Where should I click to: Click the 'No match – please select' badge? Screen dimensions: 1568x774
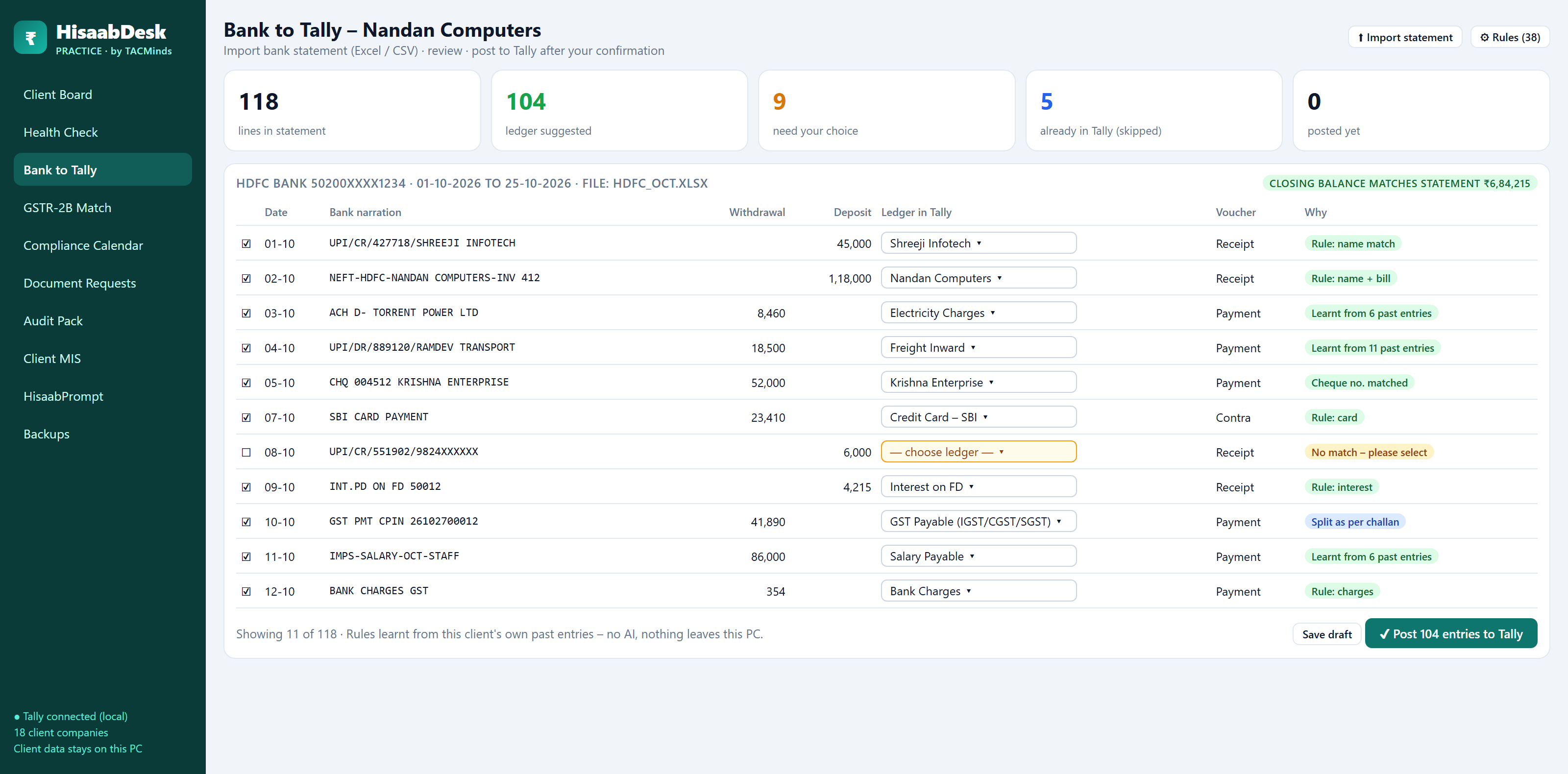click(x=1369, y=452)
